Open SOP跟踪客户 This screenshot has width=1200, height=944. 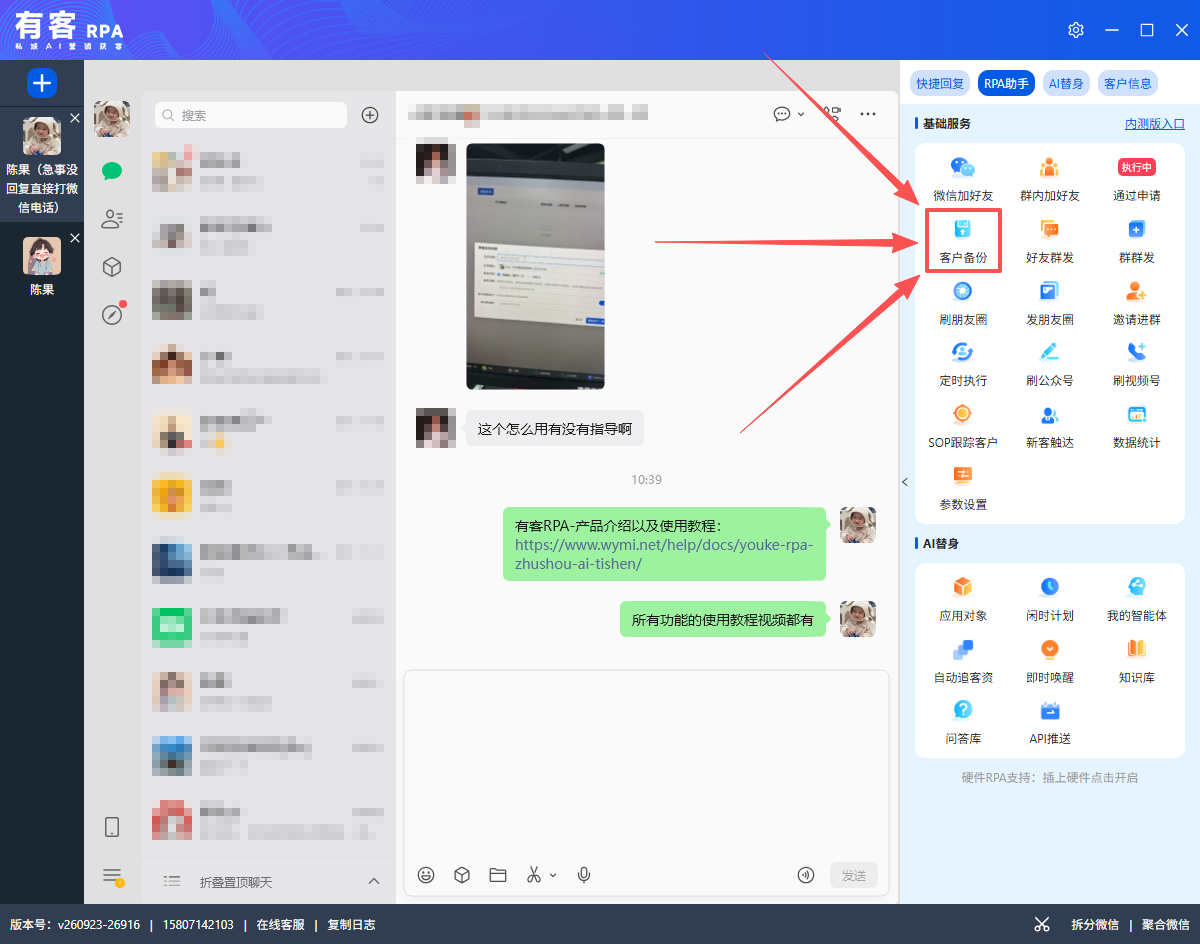[963, 427]
